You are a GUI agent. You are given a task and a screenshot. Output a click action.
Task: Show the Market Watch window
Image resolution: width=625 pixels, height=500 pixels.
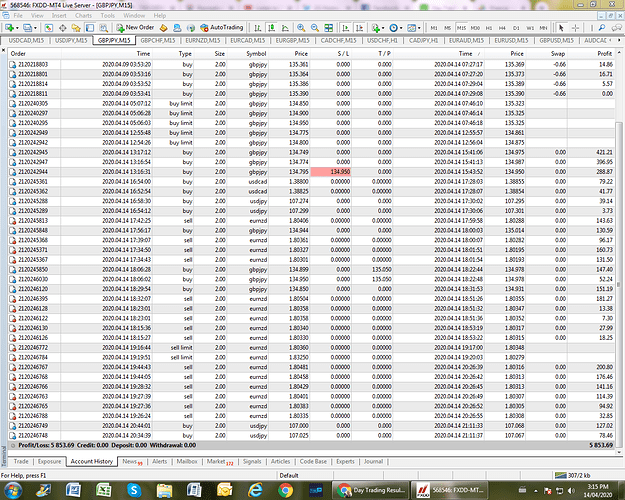49,28
